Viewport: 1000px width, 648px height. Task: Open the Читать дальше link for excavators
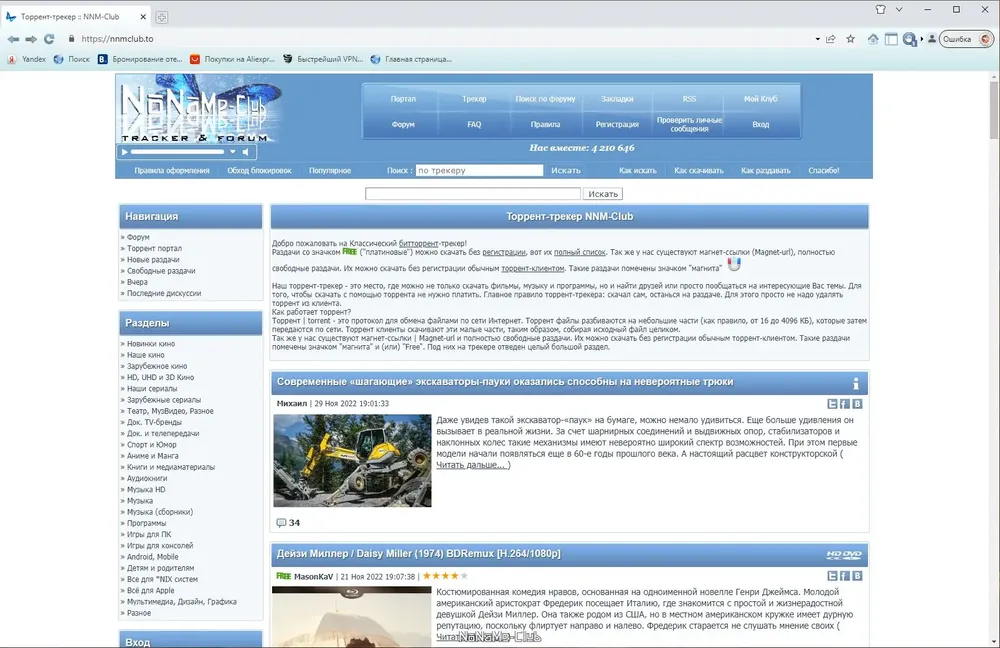[473, 465]
